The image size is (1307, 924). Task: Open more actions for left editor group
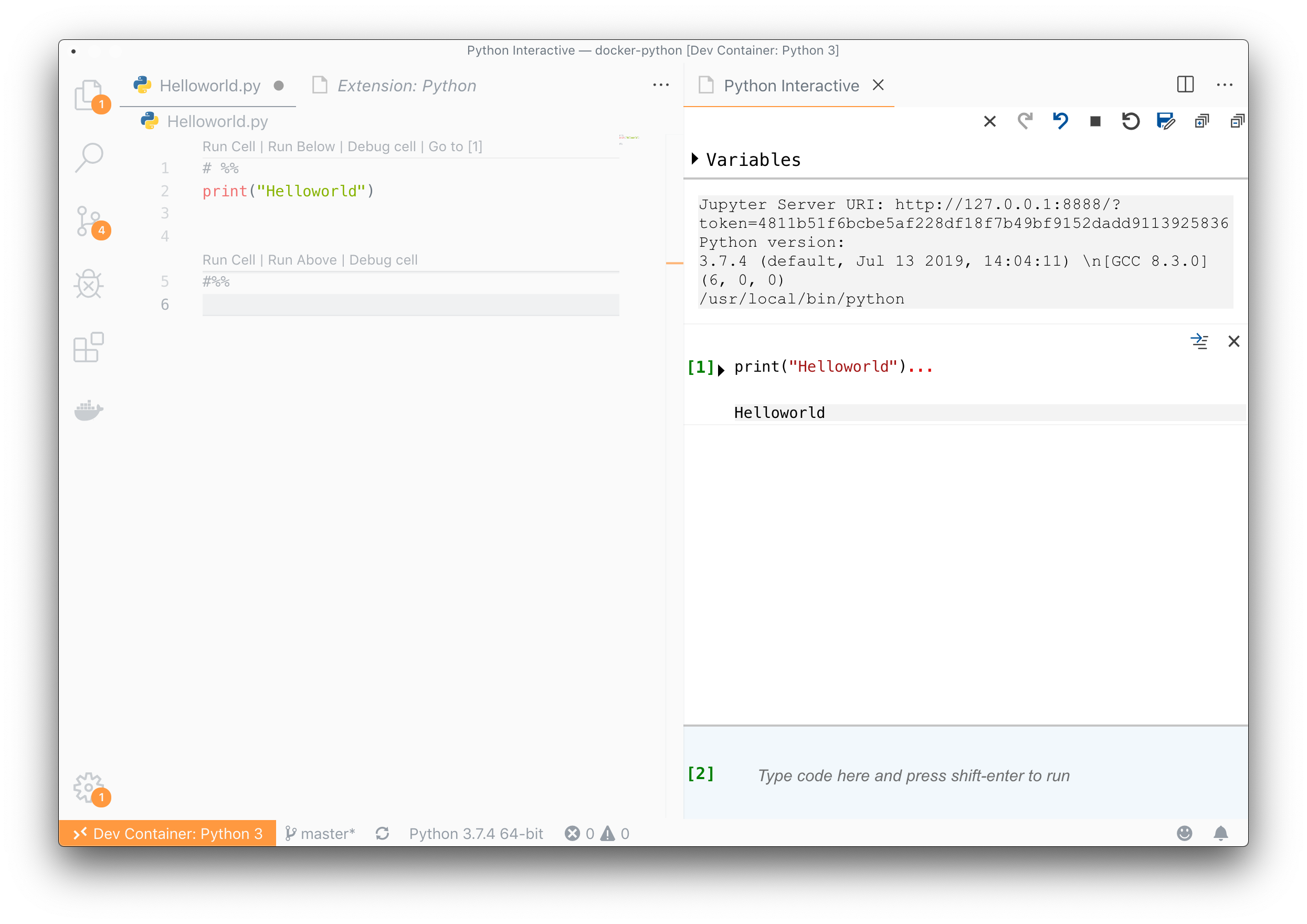[x=661, y=85]
